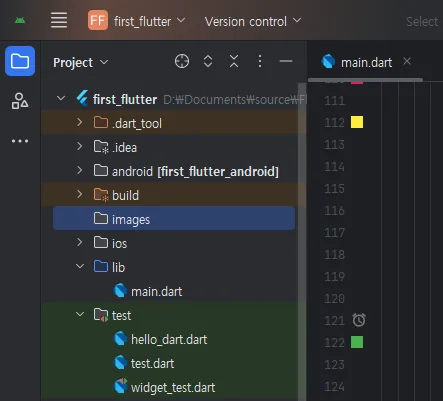
Task: Click the green color swatch on line 122
Action: tap(357, 342)
